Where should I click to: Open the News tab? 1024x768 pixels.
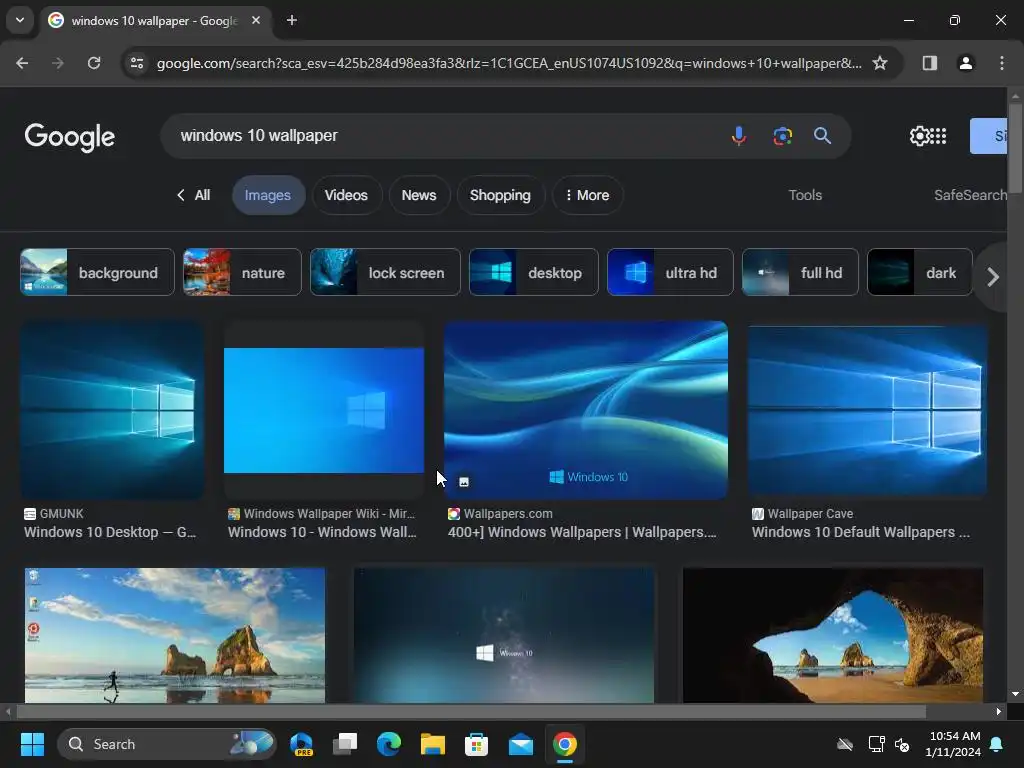419,195
